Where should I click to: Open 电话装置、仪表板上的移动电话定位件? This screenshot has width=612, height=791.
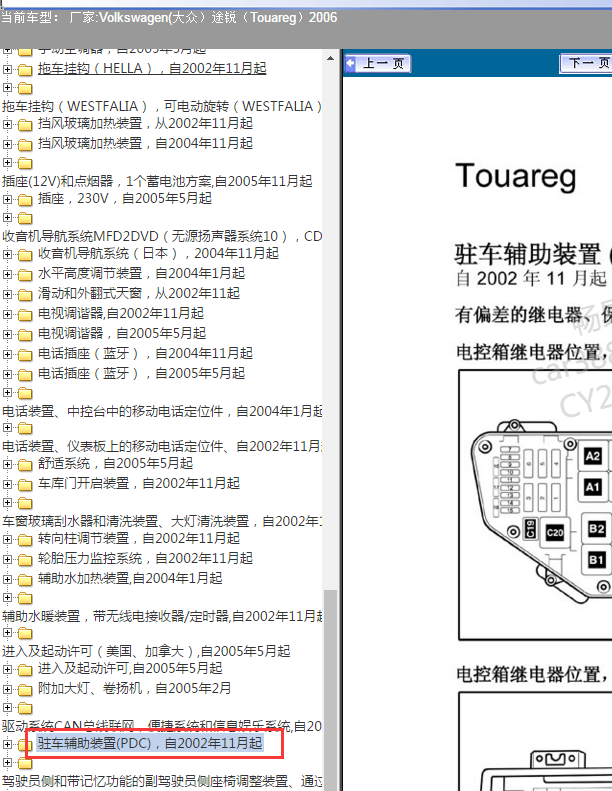pos(162,446)
